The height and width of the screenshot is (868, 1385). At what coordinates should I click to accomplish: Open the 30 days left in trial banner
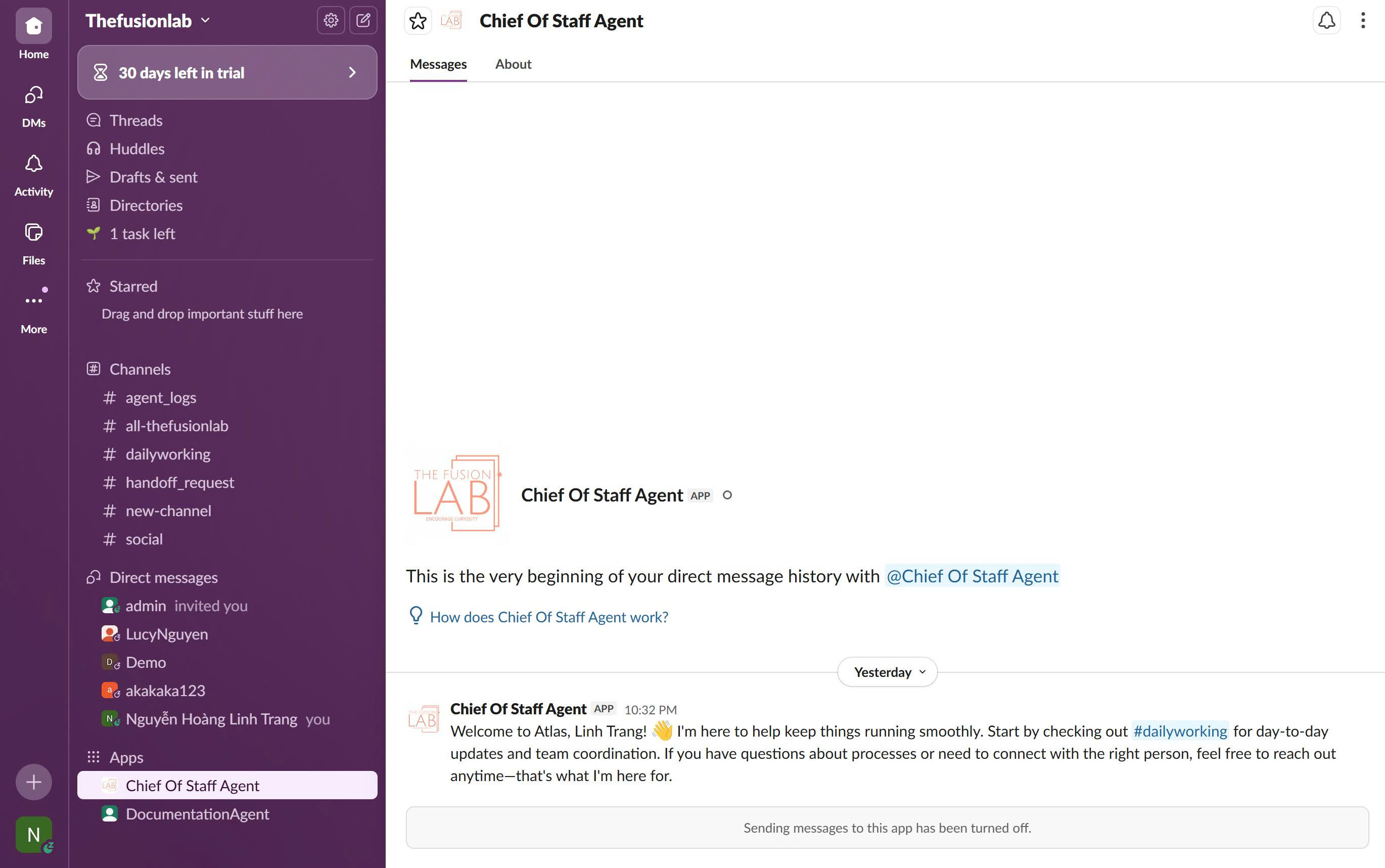point(227,72)
